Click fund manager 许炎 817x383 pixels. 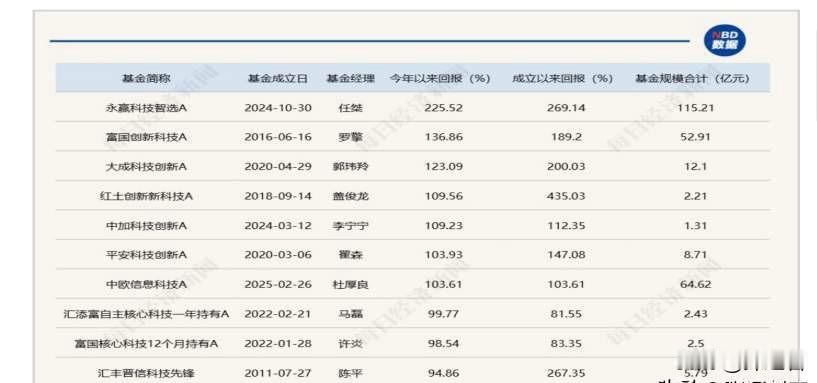click(x=350, y=344)
